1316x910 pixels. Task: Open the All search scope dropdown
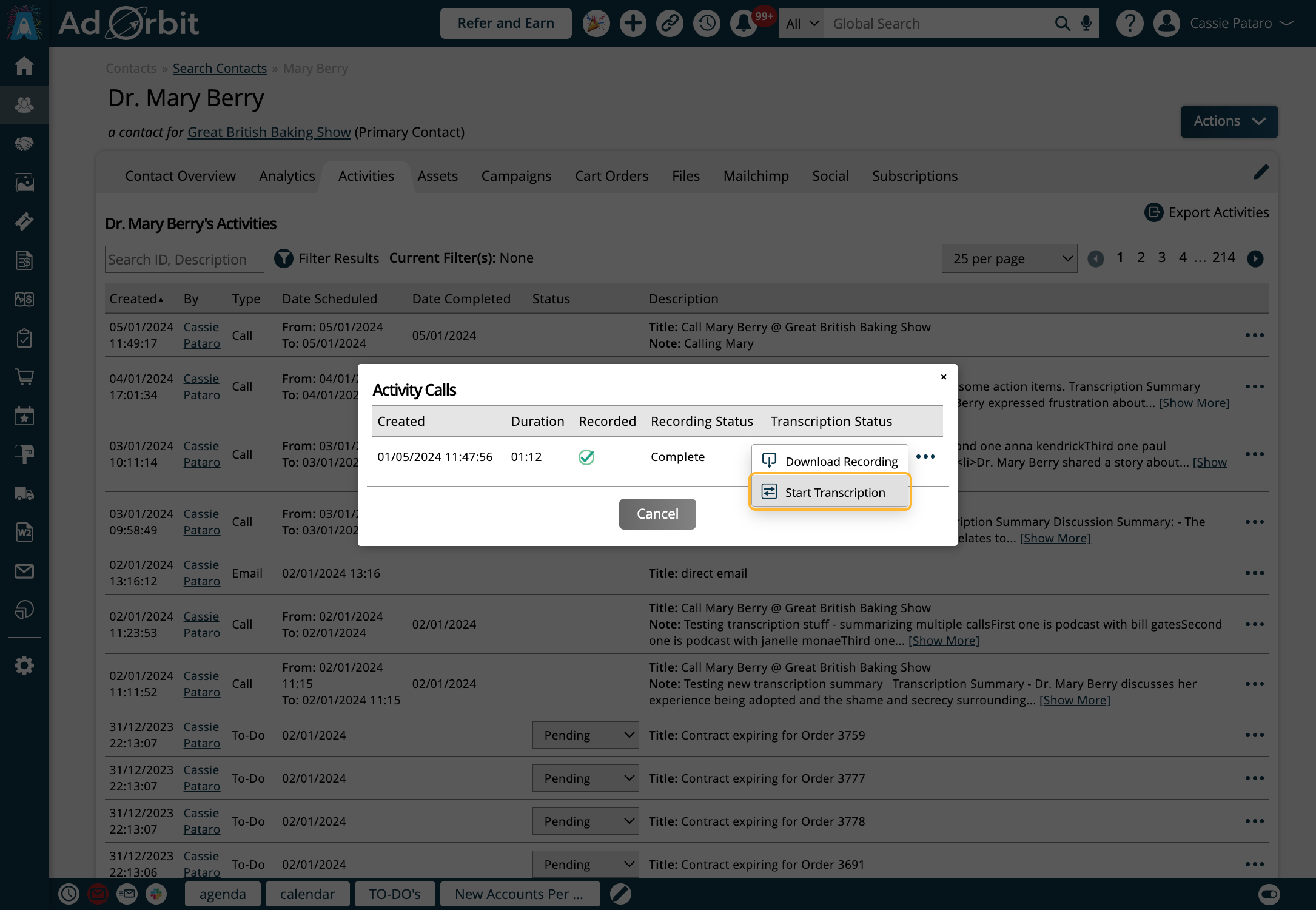tap(802, 23)
